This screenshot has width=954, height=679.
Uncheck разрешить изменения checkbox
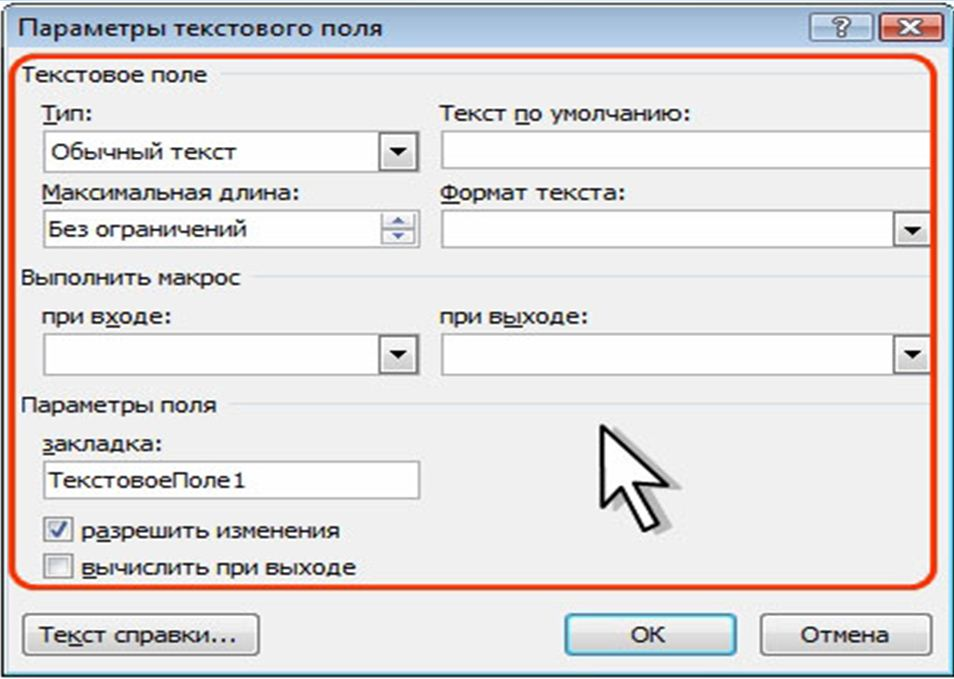(x=58, y=531)
